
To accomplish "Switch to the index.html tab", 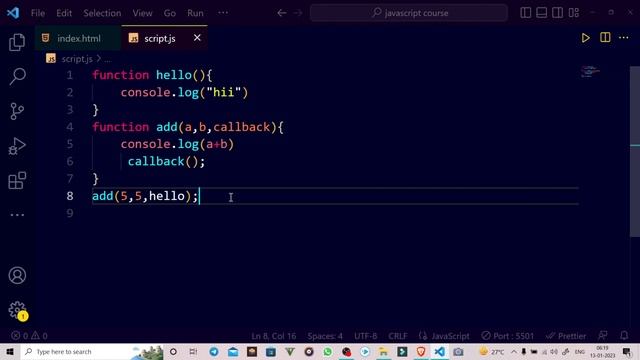I will coord(78,38).
